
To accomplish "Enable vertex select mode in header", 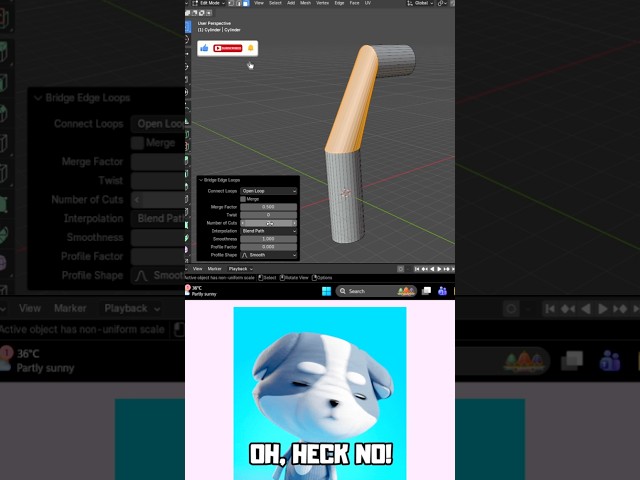I will tap(231, 3).
